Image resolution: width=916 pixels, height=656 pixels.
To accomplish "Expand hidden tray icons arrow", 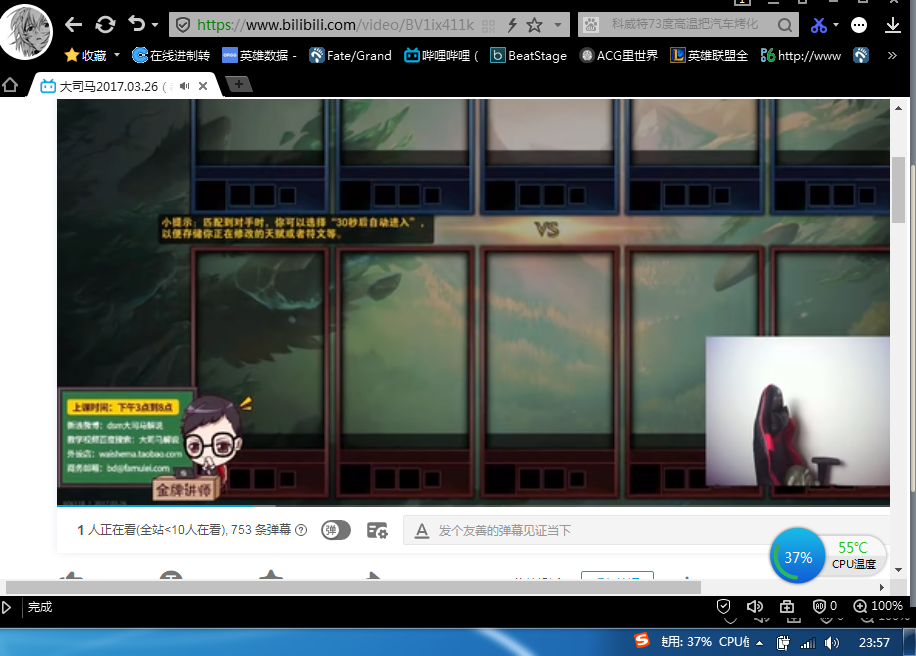I will point(759,643).
